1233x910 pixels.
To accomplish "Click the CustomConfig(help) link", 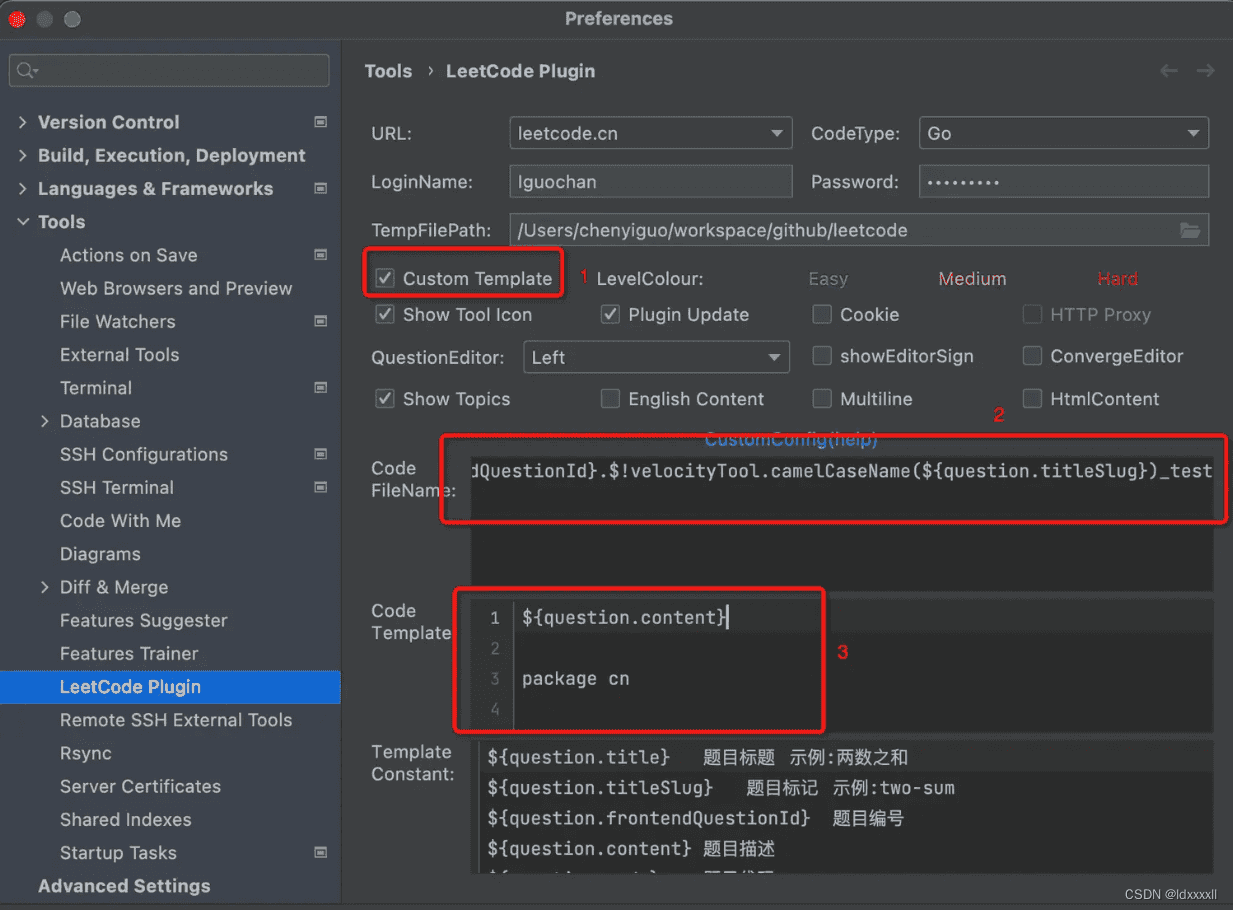I will coord(790,439).
